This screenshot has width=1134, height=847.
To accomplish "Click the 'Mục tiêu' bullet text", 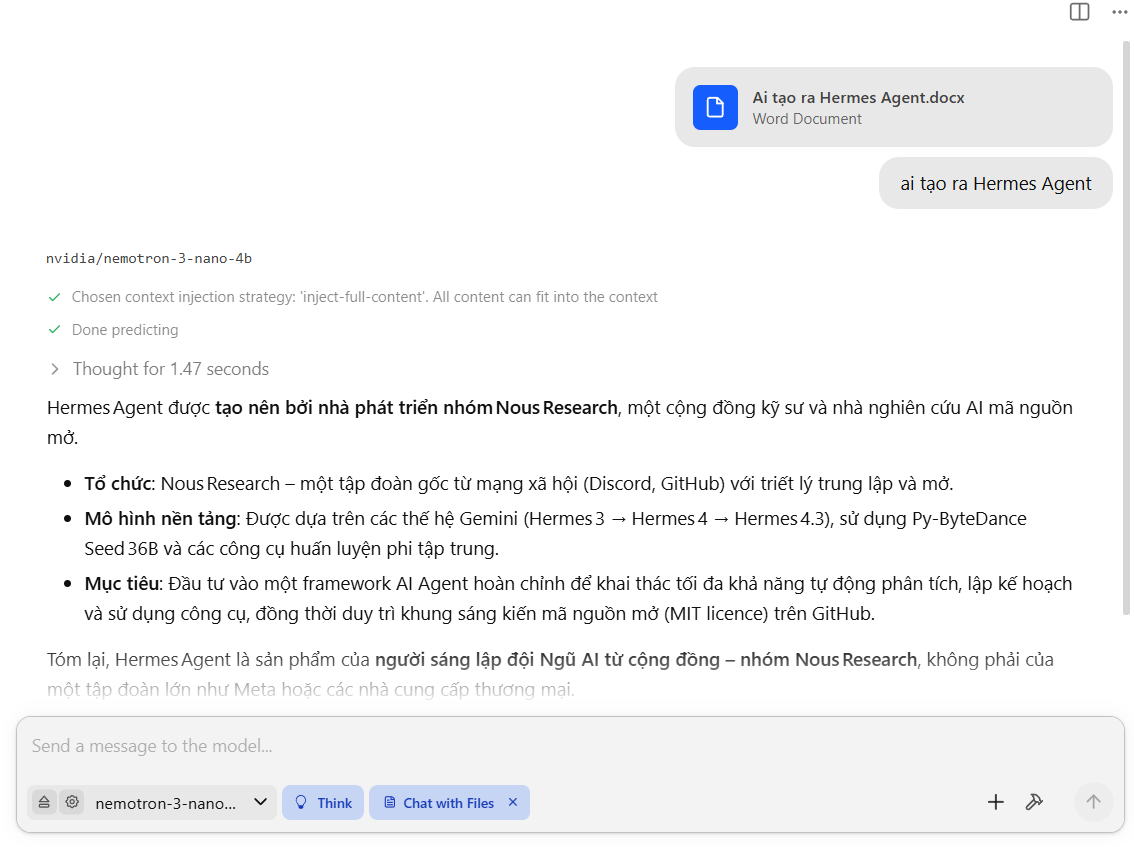I will point(578,599).
